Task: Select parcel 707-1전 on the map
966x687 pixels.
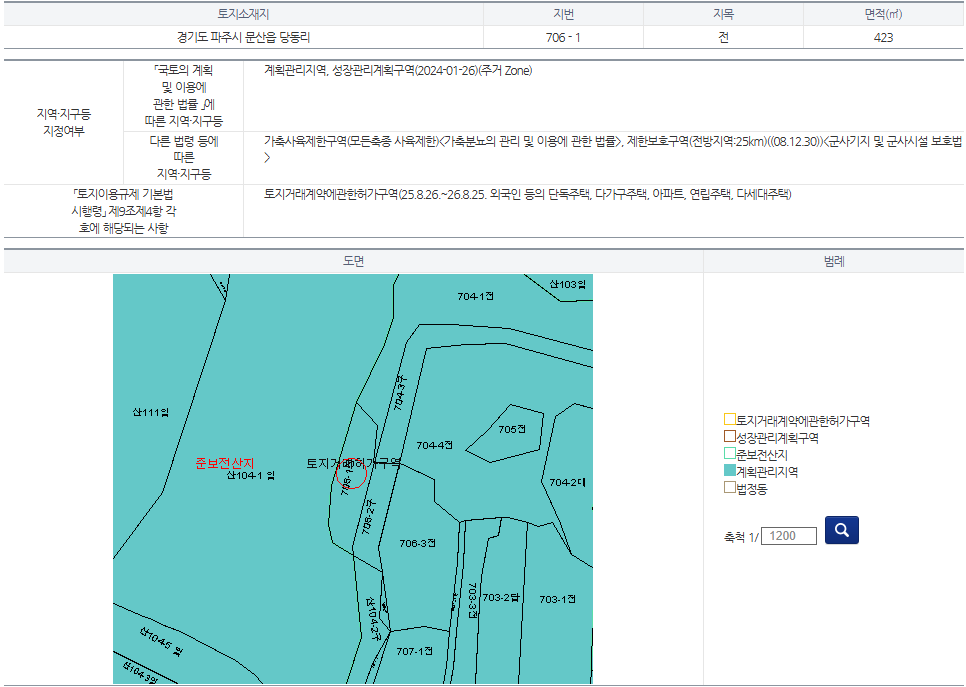Action: coord(413,651)
